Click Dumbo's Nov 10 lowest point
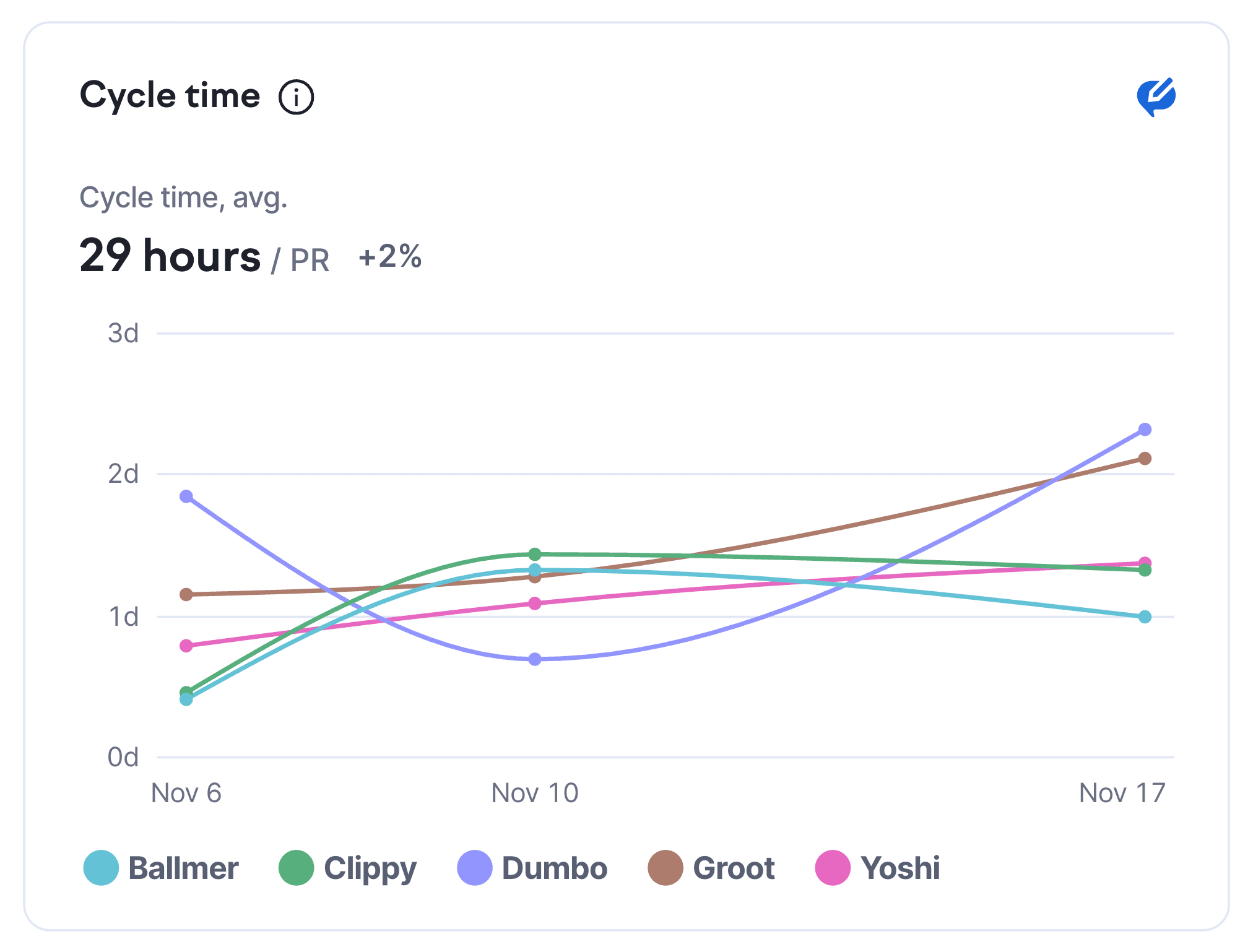This screenshot has width=1253, height=952. [x=535, y=659]
